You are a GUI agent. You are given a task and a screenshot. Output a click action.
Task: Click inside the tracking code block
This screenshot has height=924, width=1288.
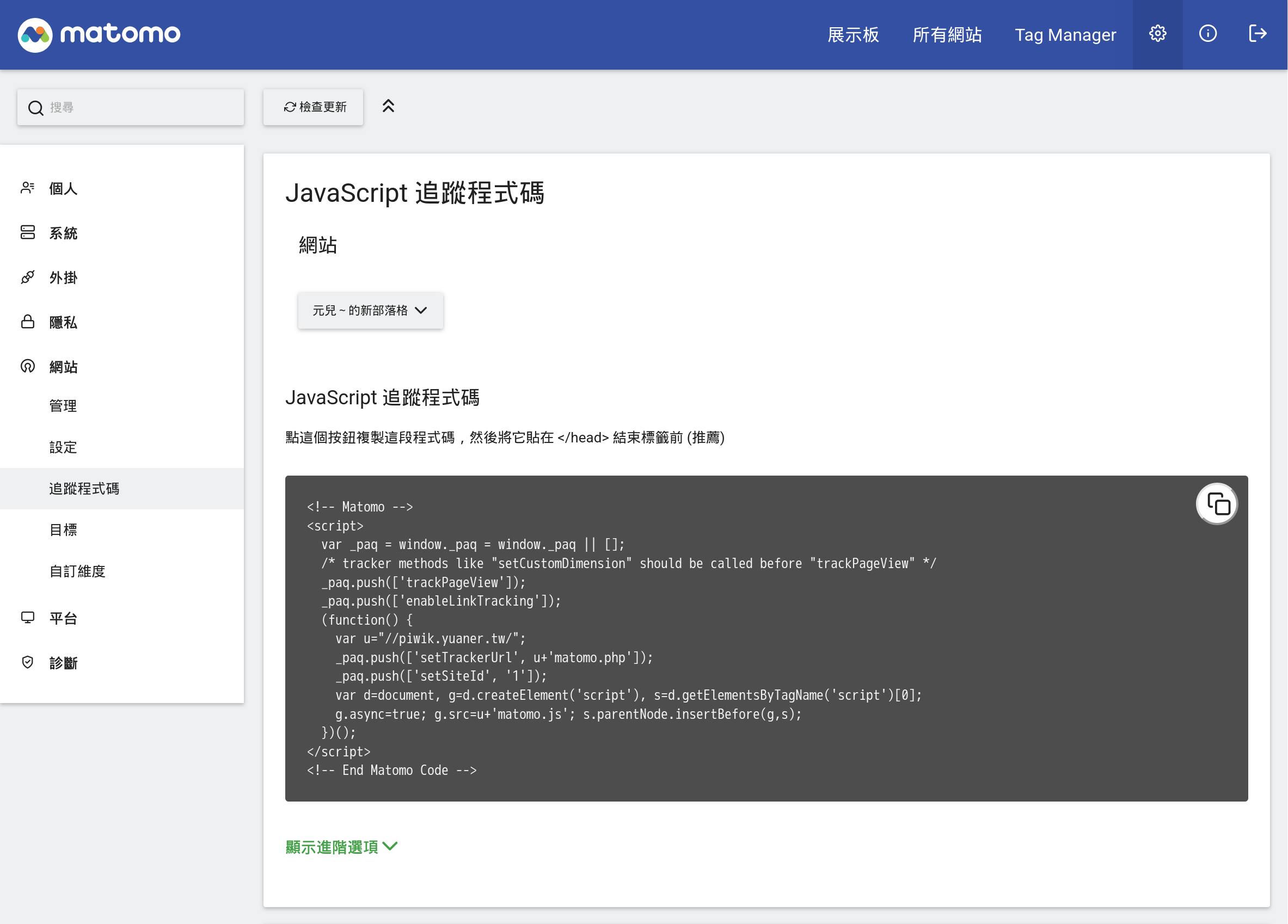766,638
